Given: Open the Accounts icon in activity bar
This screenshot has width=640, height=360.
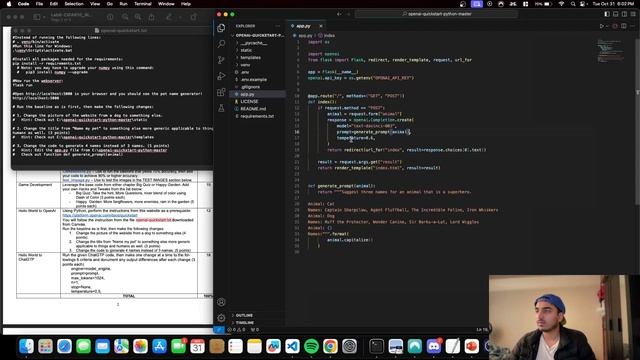Looking at the screenshot, I should pyautogui.click(x=221, y=302).
